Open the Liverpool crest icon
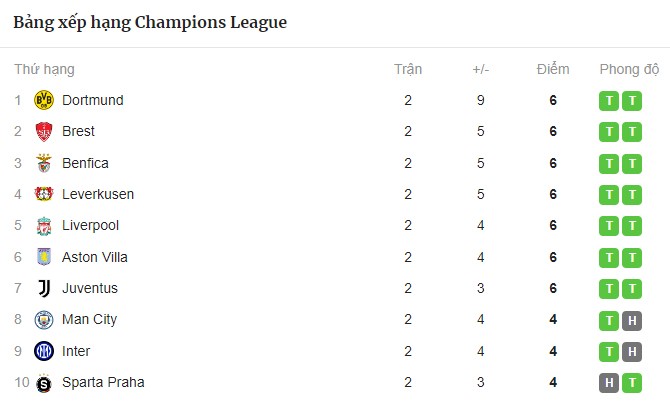 (44, 226)
